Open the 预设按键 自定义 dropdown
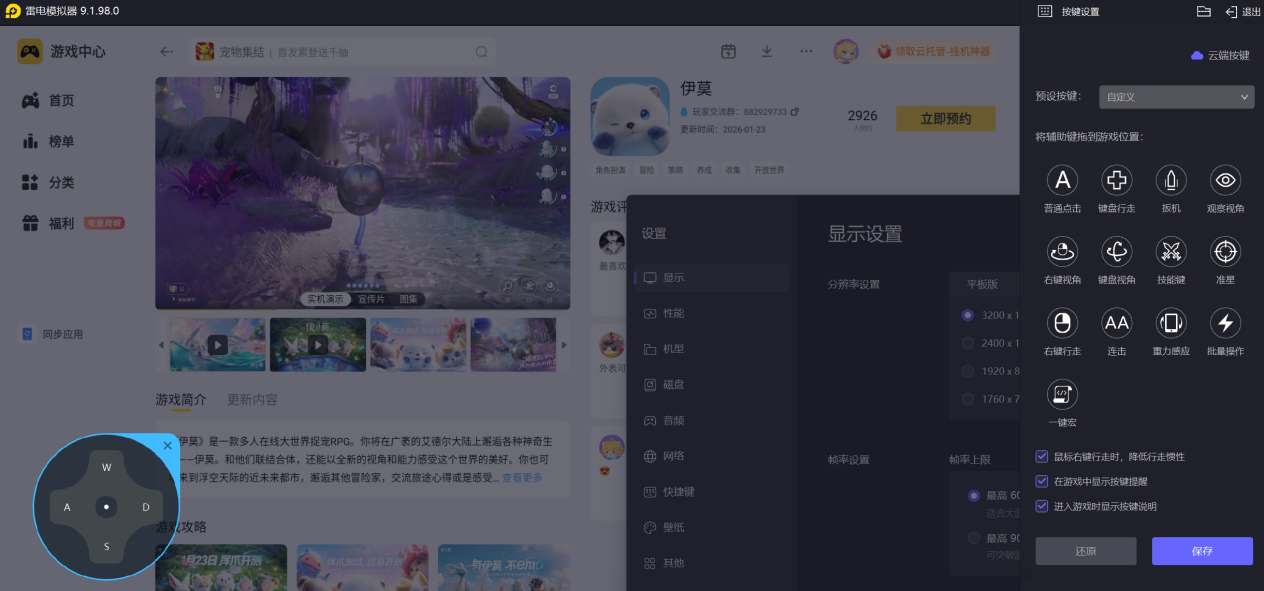The width and height of the screenshot is (1264, 591). point(1176,97)
